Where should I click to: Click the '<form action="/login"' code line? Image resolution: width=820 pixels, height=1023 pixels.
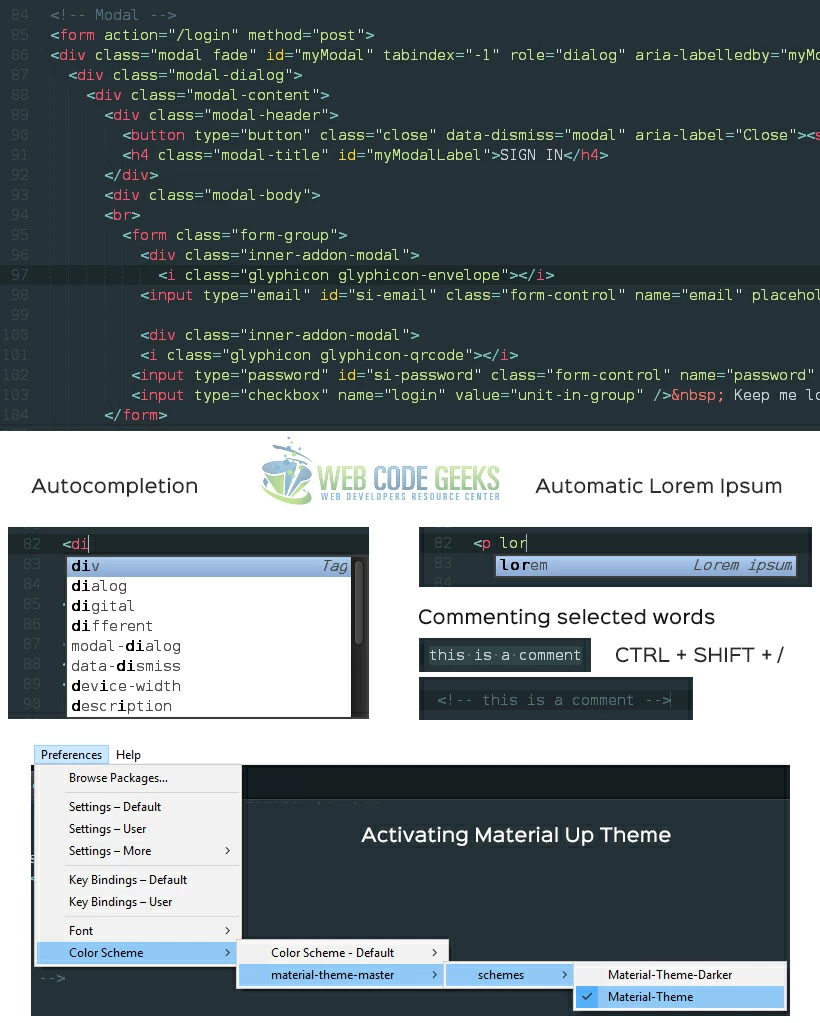tap(212, 35)
